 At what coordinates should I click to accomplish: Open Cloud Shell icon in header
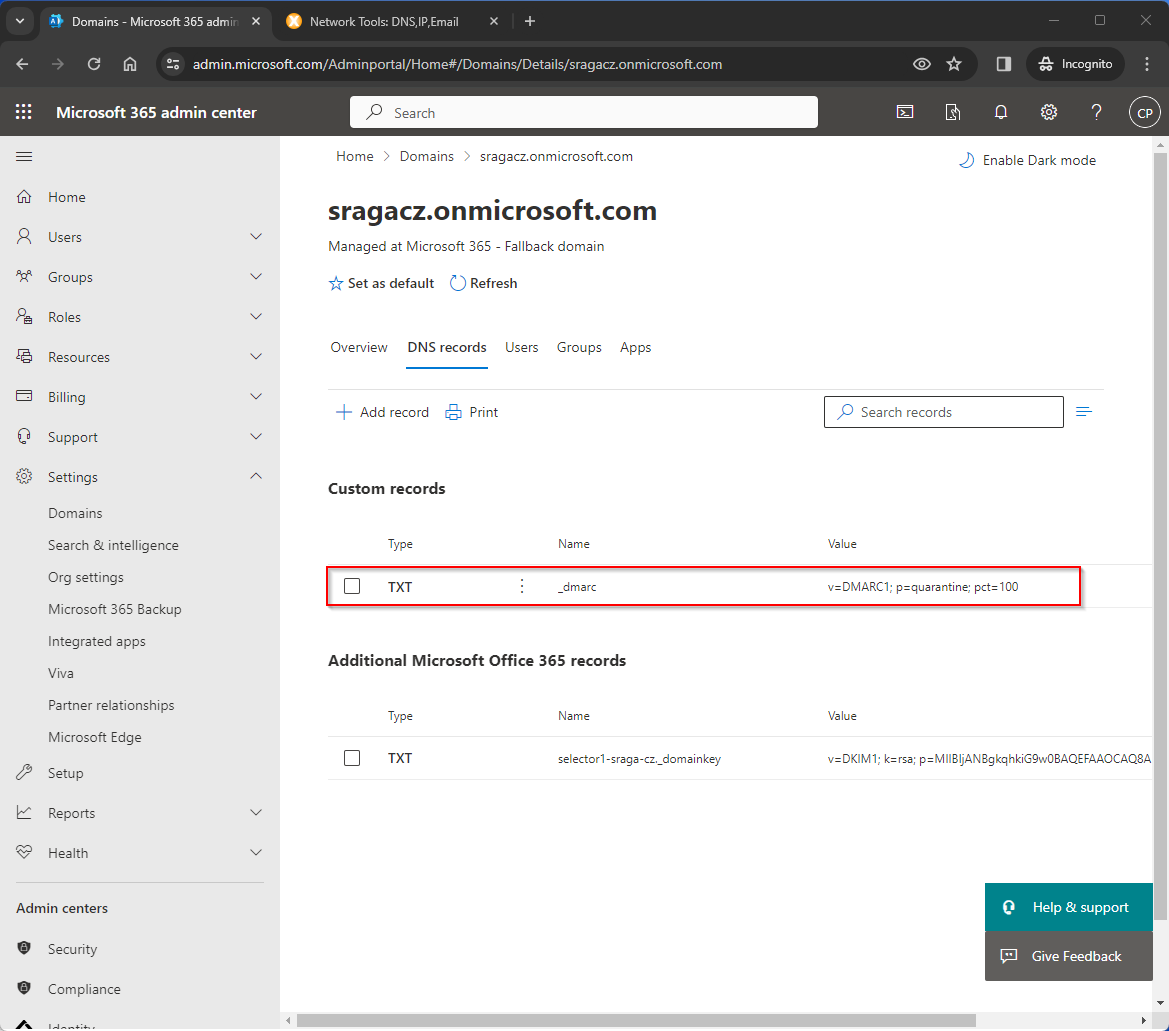904,112
